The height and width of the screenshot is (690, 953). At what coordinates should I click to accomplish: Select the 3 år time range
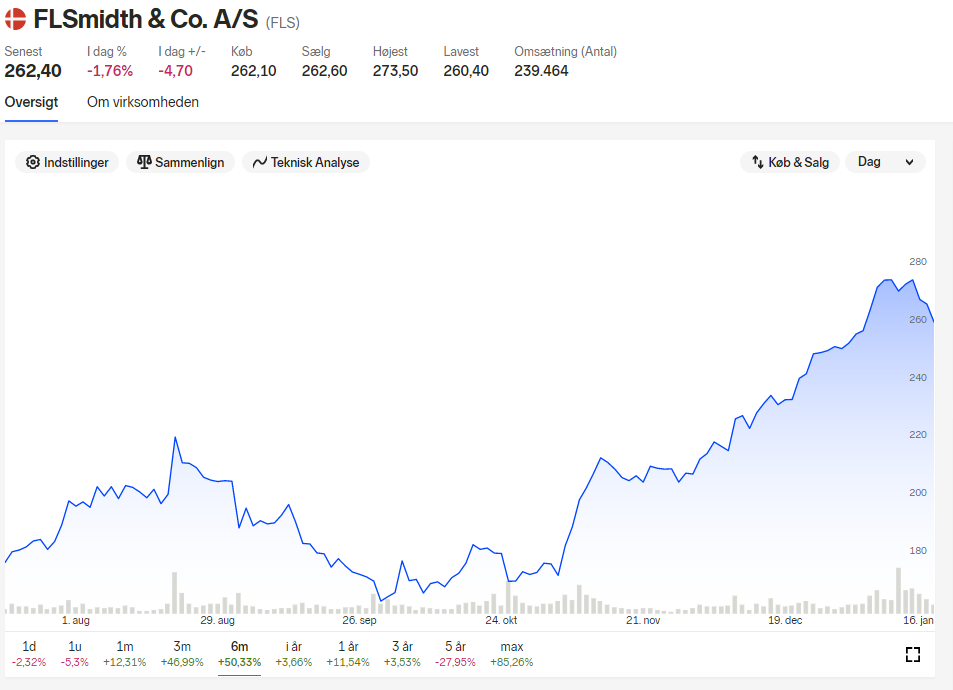point(402,654)
